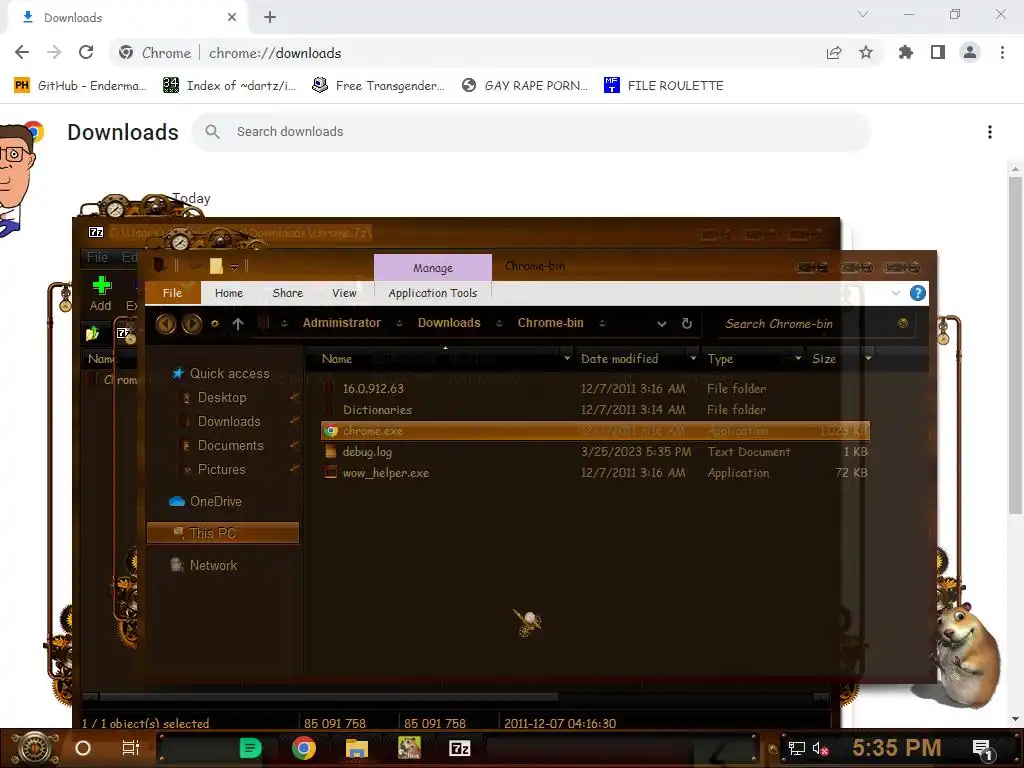
Task: Open the tab search chevron in Chrome
Action: pos(863,14)
